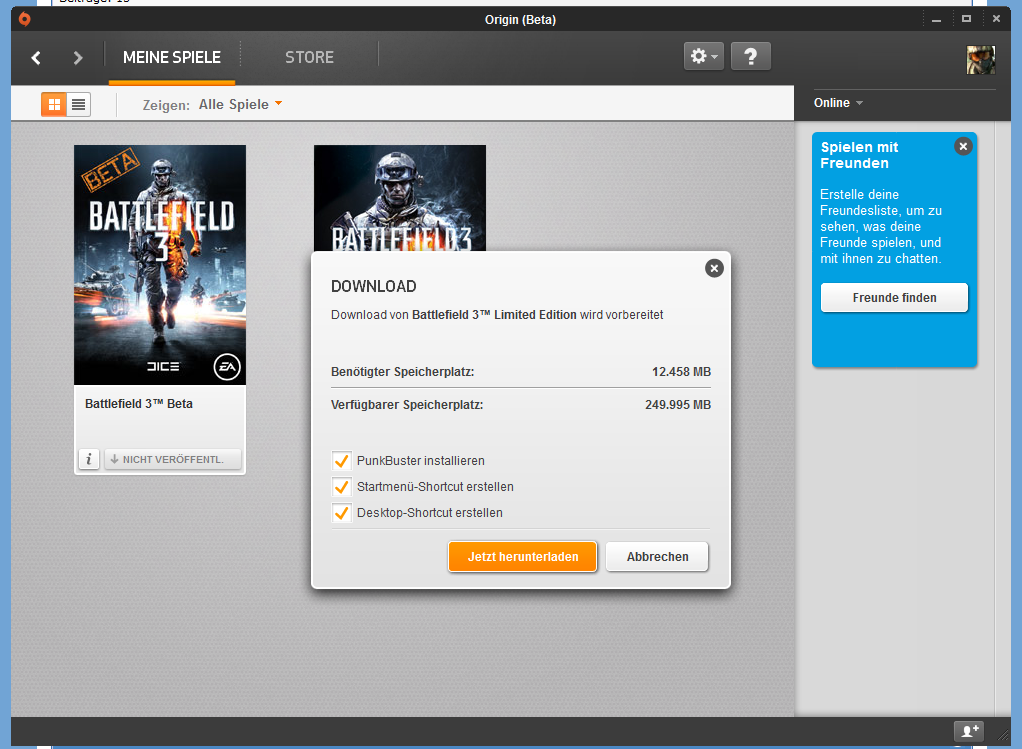This screenshot has height=749, width=1022.
Task: Click the Battlefield 3™ Beta title text
Action: pyautogui.click(x=139, y=404)
